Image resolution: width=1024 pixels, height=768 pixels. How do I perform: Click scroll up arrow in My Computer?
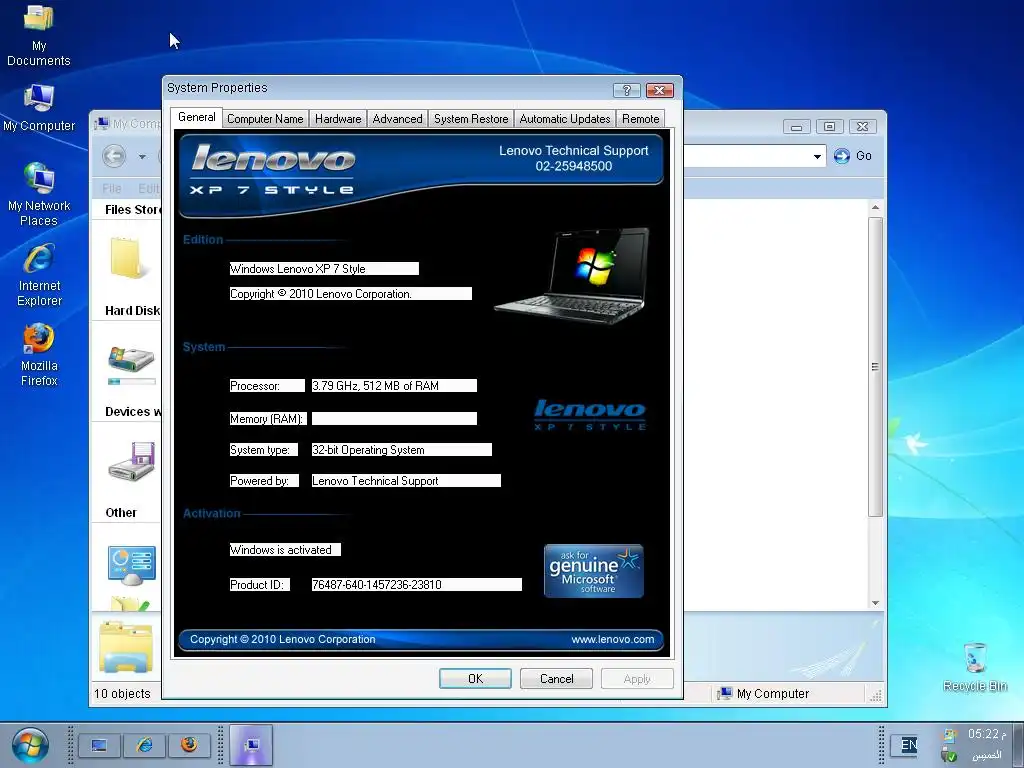[875, 208]
